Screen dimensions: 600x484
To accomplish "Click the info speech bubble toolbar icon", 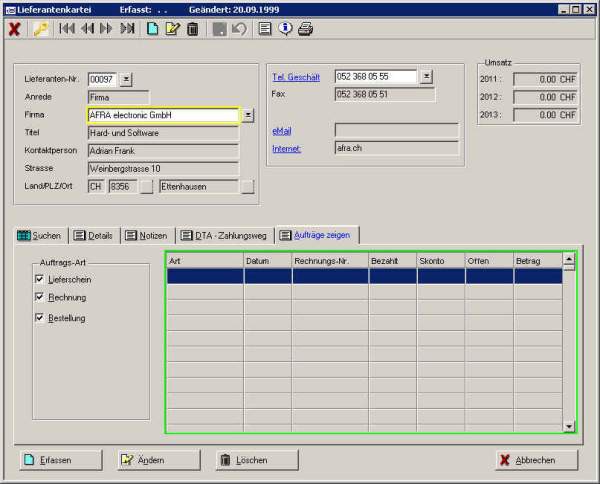I will [285, 29].
